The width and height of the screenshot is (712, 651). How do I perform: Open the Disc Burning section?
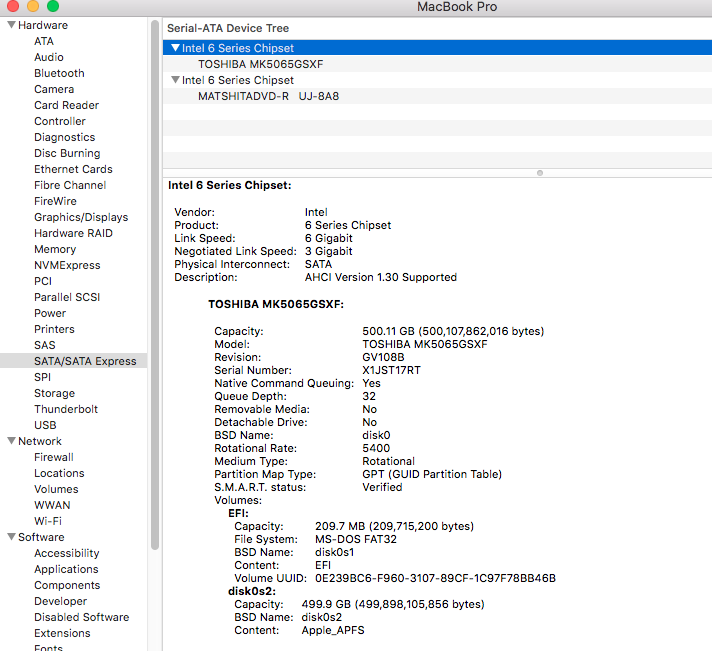(67, 153)
